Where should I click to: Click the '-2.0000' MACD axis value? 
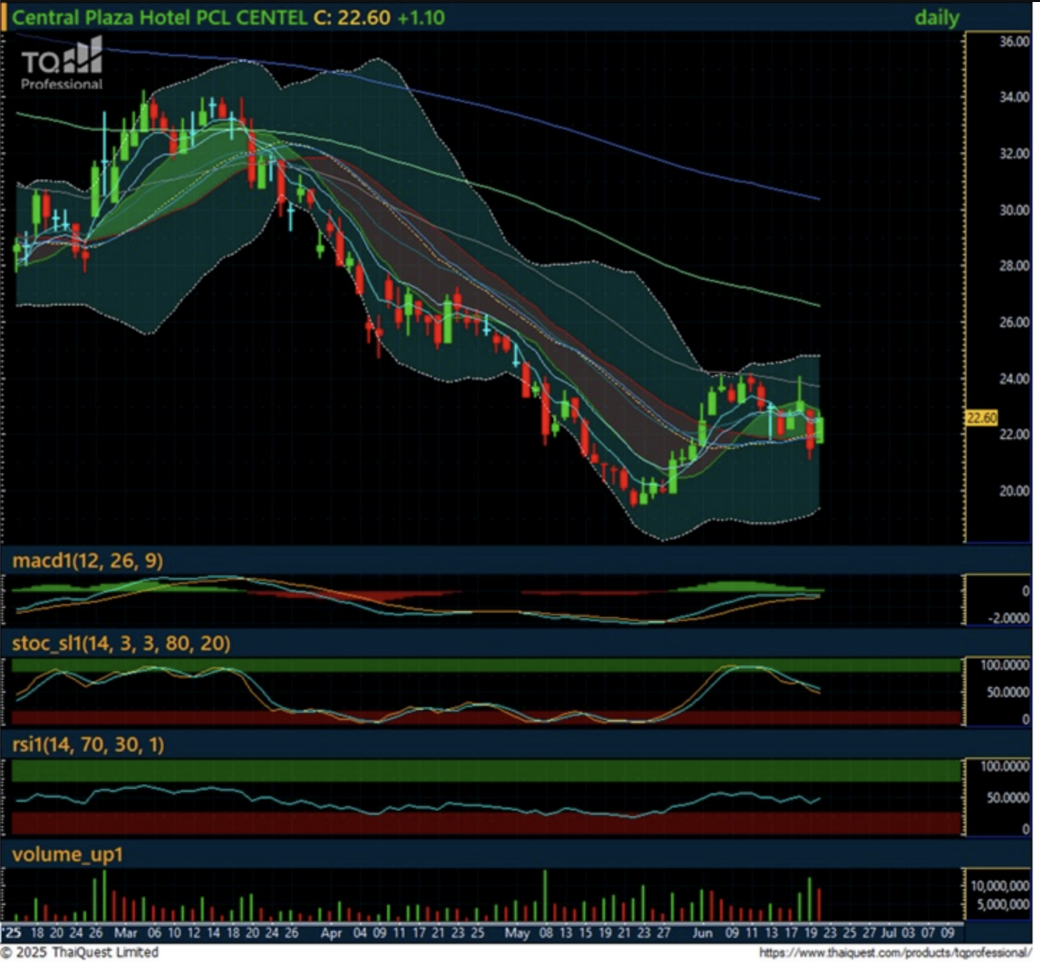(1009, 618)
